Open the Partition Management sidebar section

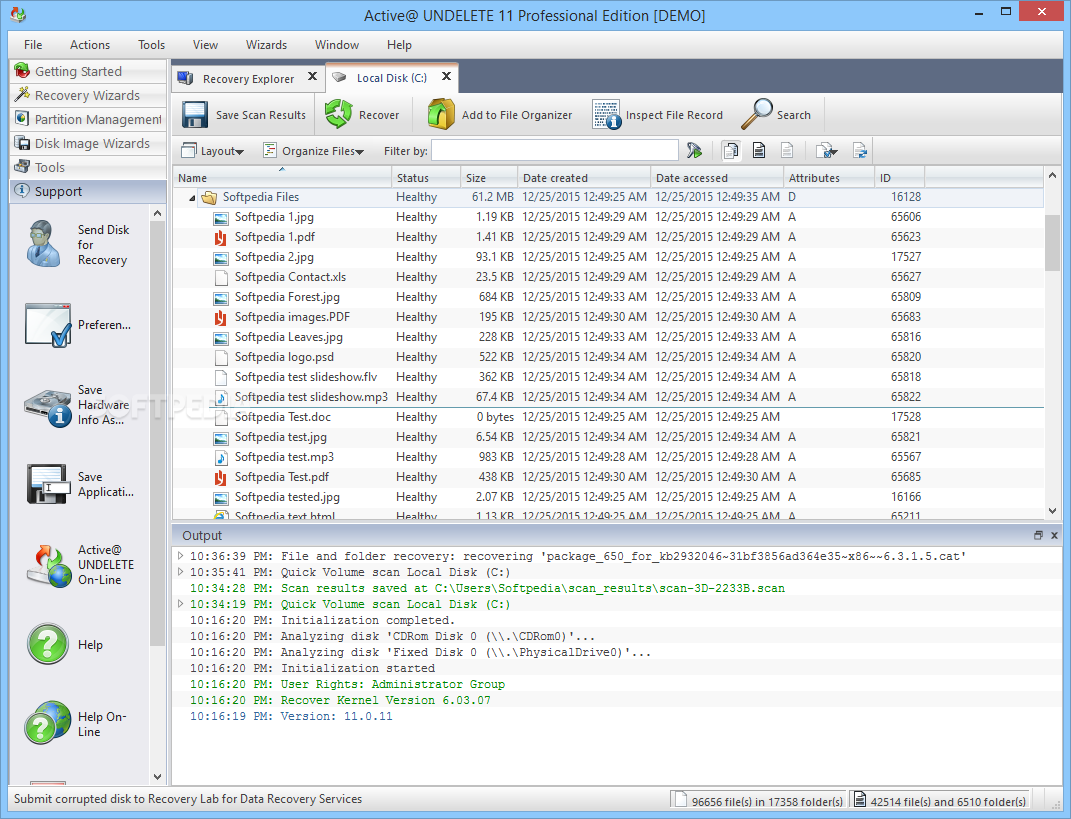[88, 119]
